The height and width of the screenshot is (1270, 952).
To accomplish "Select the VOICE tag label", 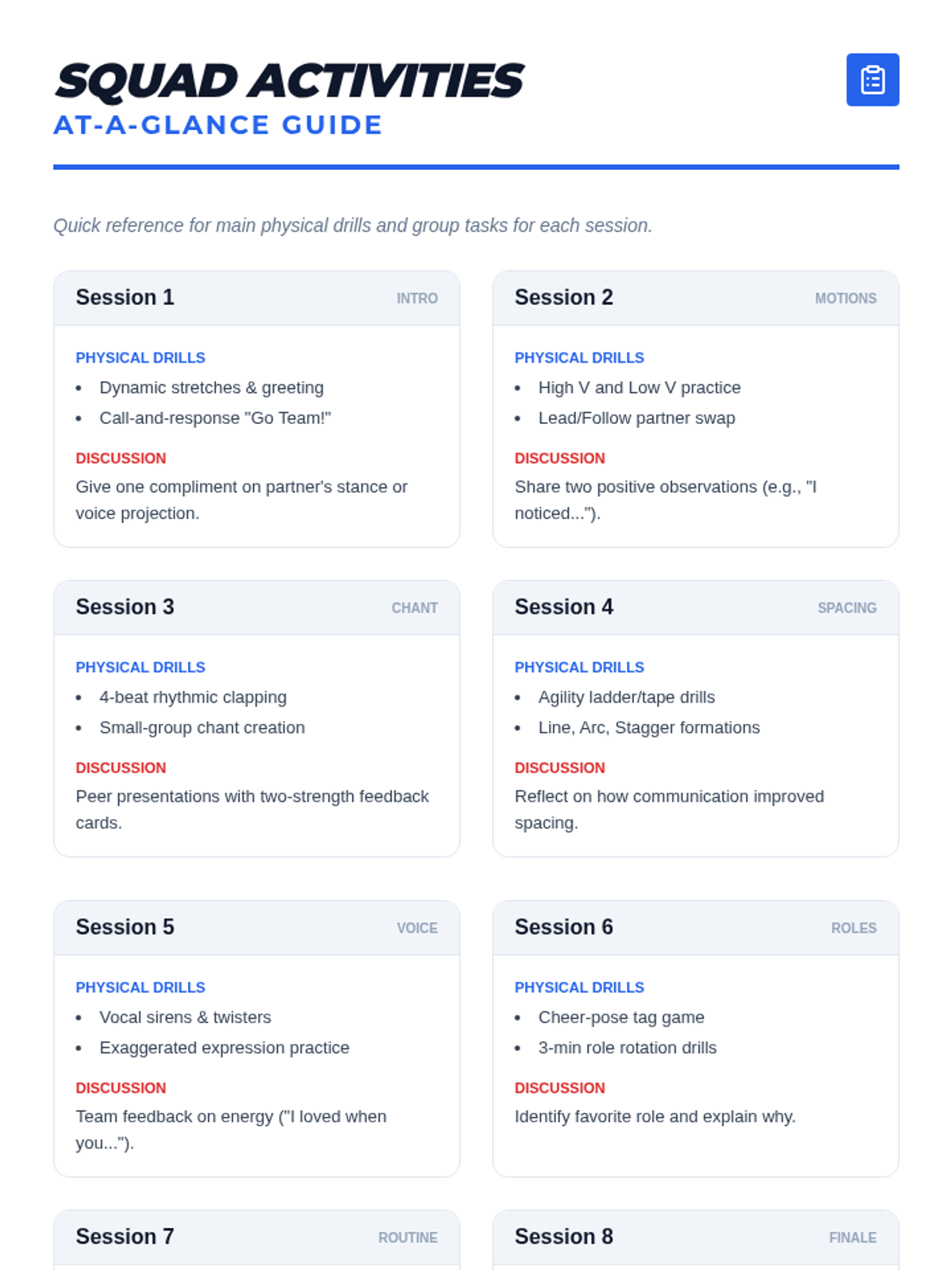I will pos(416,928).
